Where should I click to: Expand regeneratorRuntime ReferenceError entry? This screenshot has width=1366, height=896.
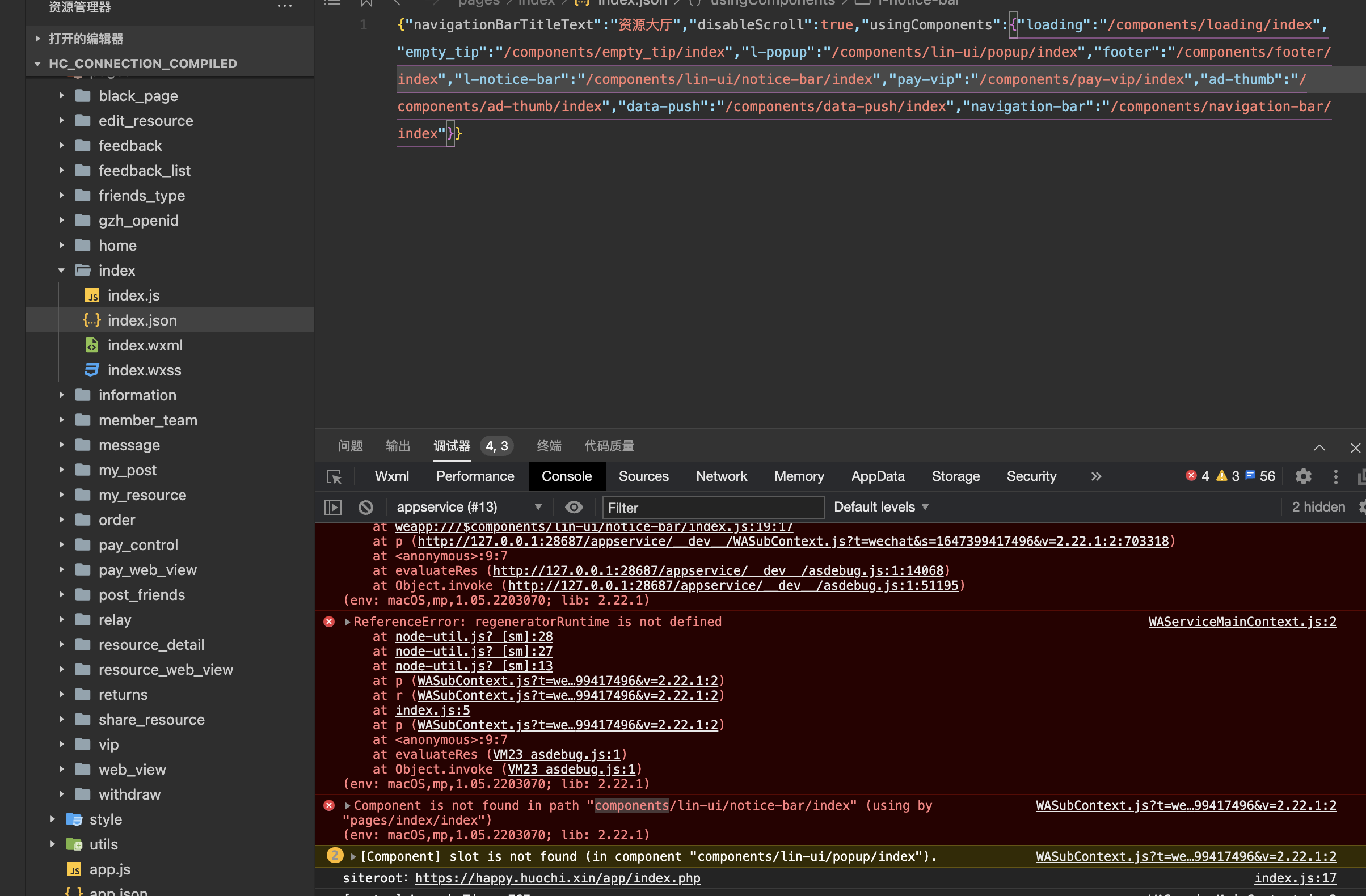click(347, 622)
